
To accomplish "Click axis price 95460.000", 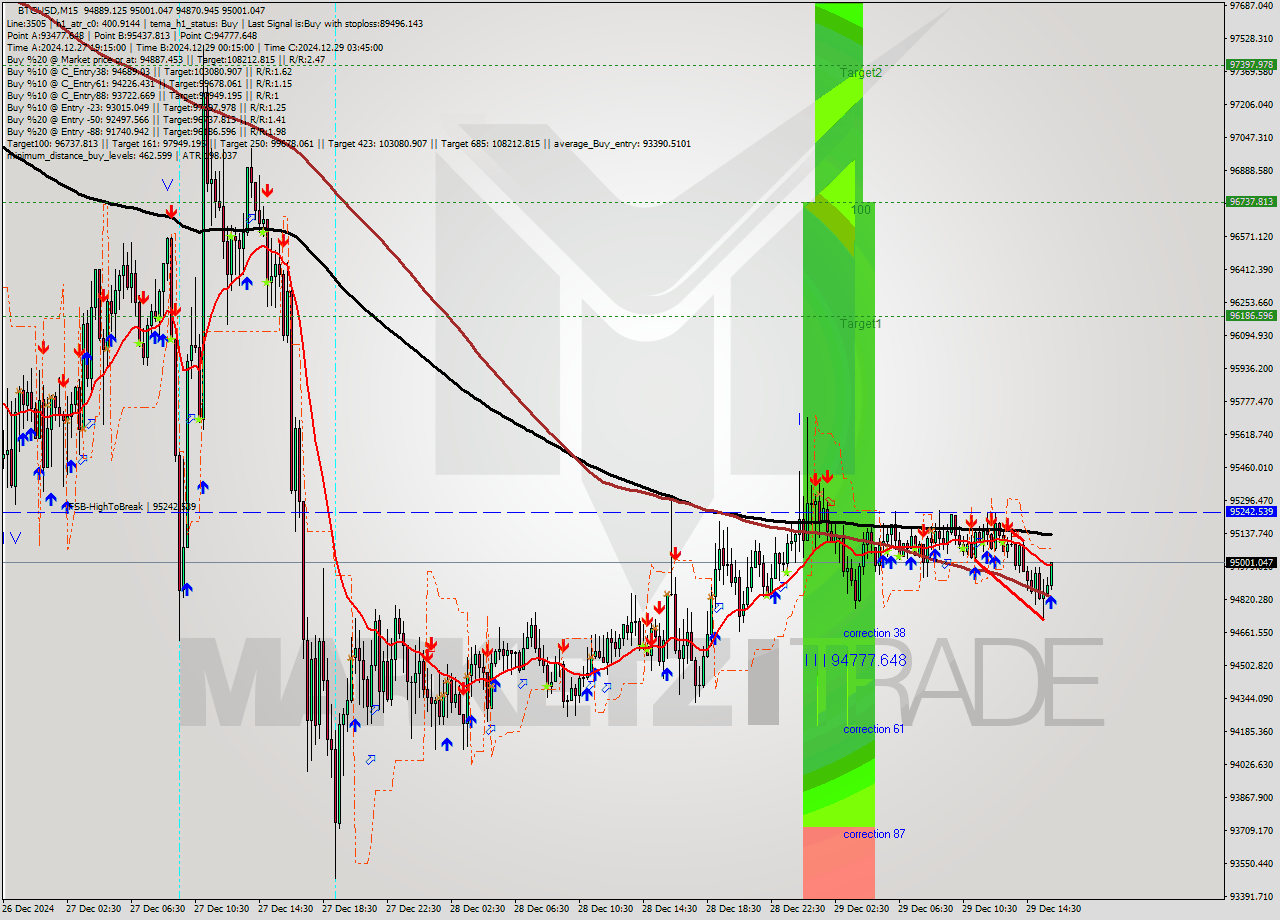I will (1251, 467).
